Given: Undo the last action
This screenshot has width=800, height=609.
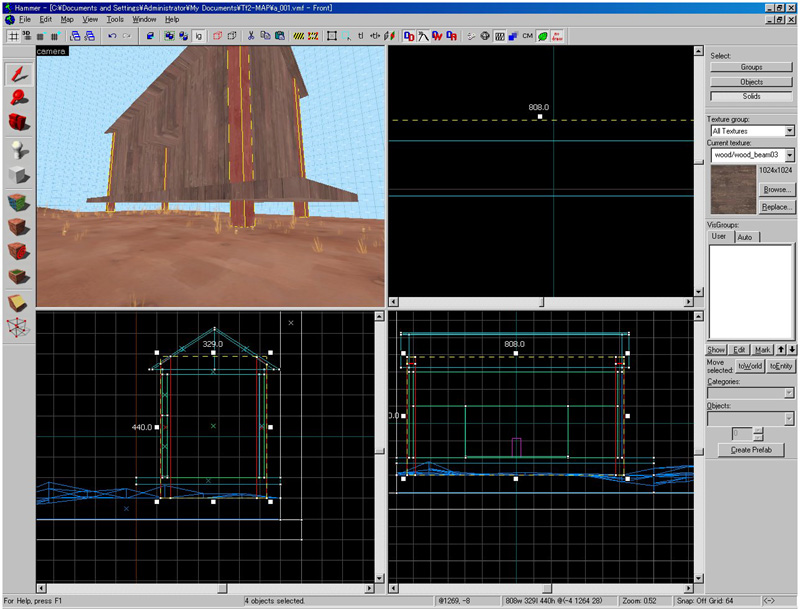Looking at the screenshot, I should (112, 36).
